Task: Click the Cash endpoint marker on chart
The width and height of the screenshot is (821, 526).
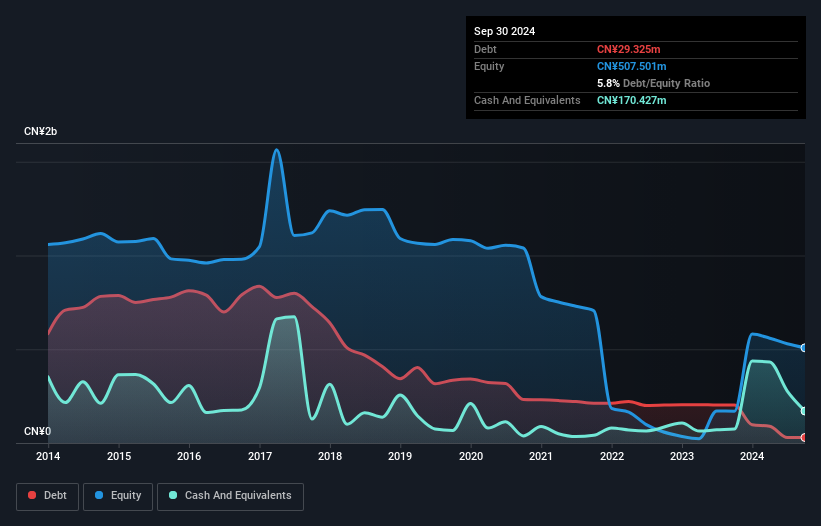Action: point(804,411)
